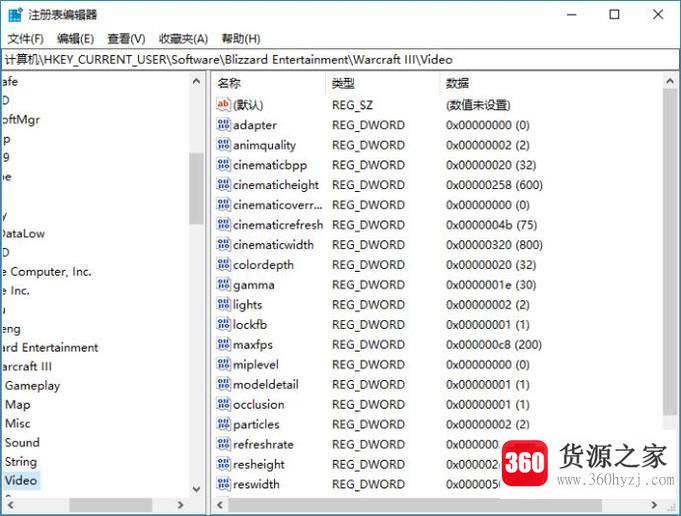This screenshot has width=681, height=516.
Task: Select the reswidth DWORD icon
Action: [x=223, y=484]
